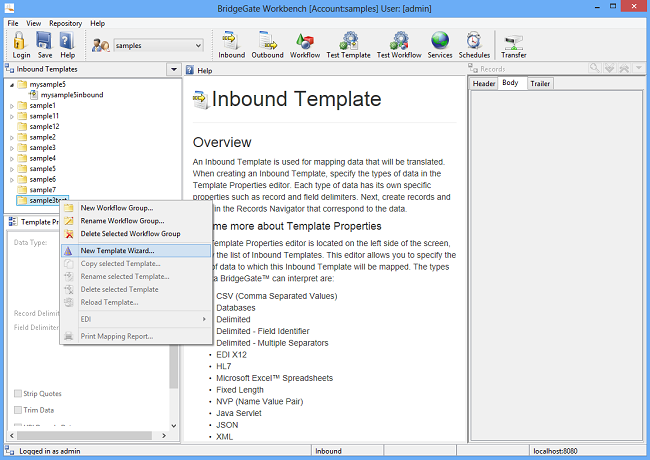This screenshot has height=460, width=650.
Task: Click the Inbound status bar entry
Action: [x=328, y=451]
